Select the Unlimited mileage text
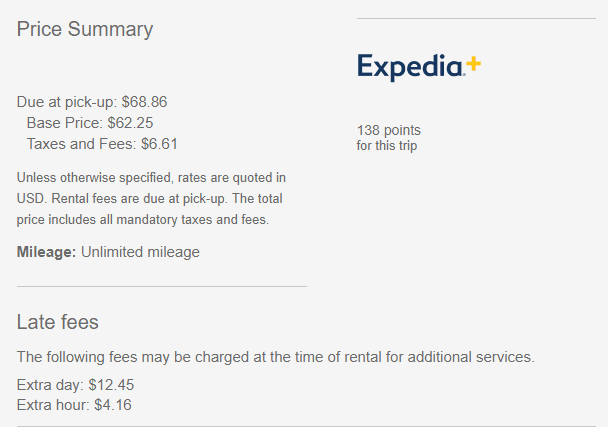 140,252
